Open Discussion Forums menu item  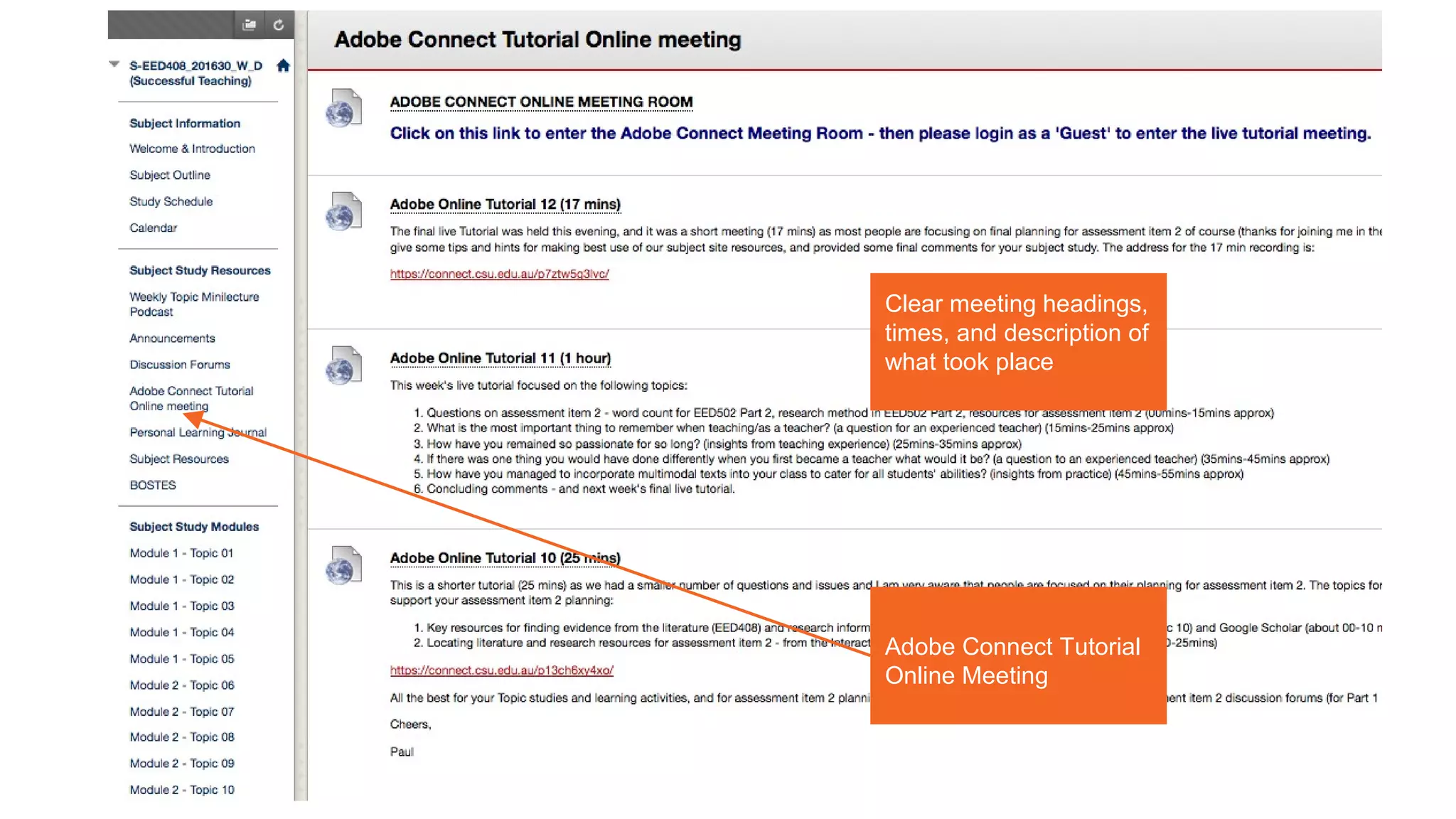180,365
